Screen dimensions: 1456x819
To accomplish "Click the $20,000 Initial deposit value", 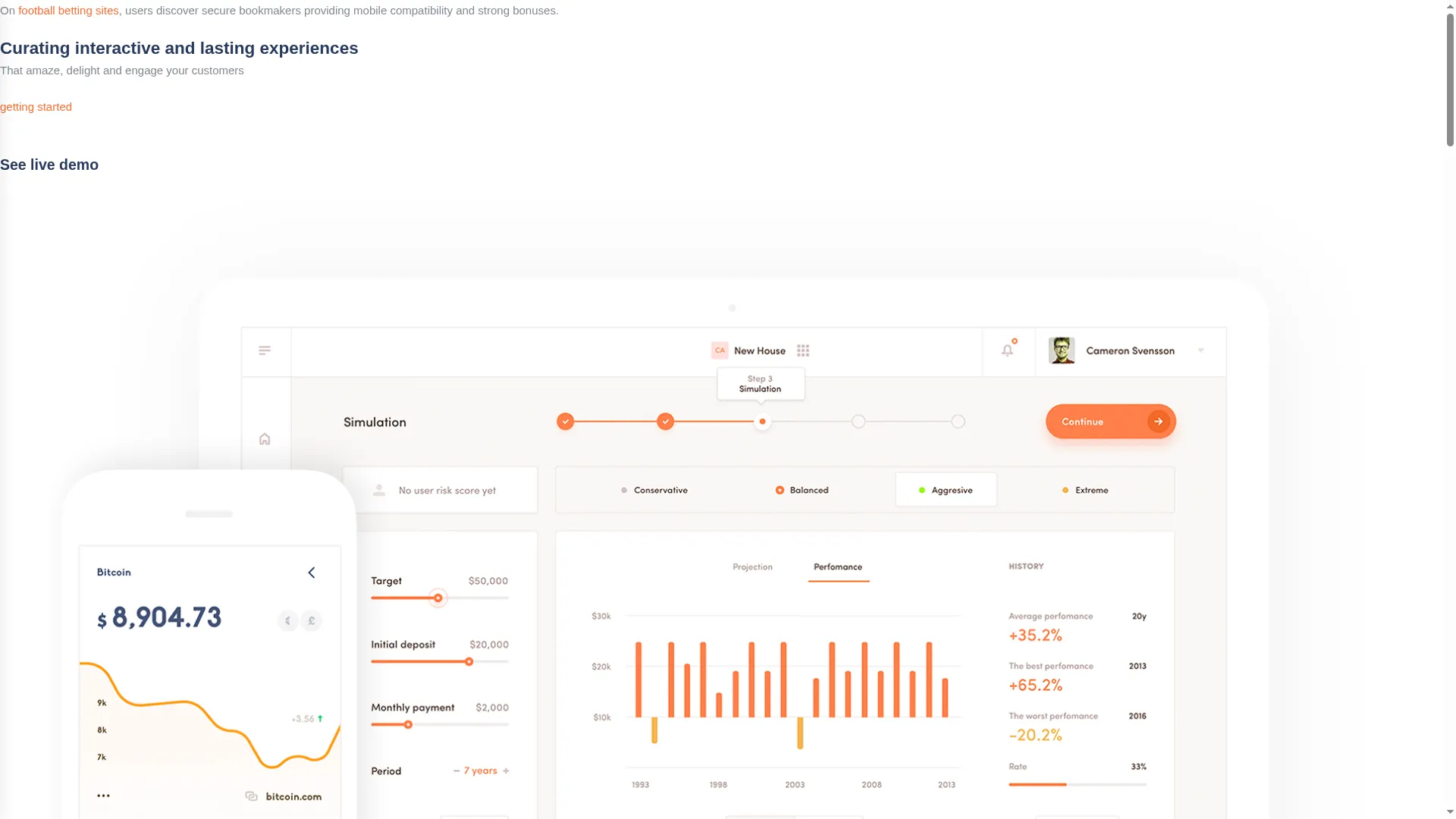I will [x=489, y=645].
